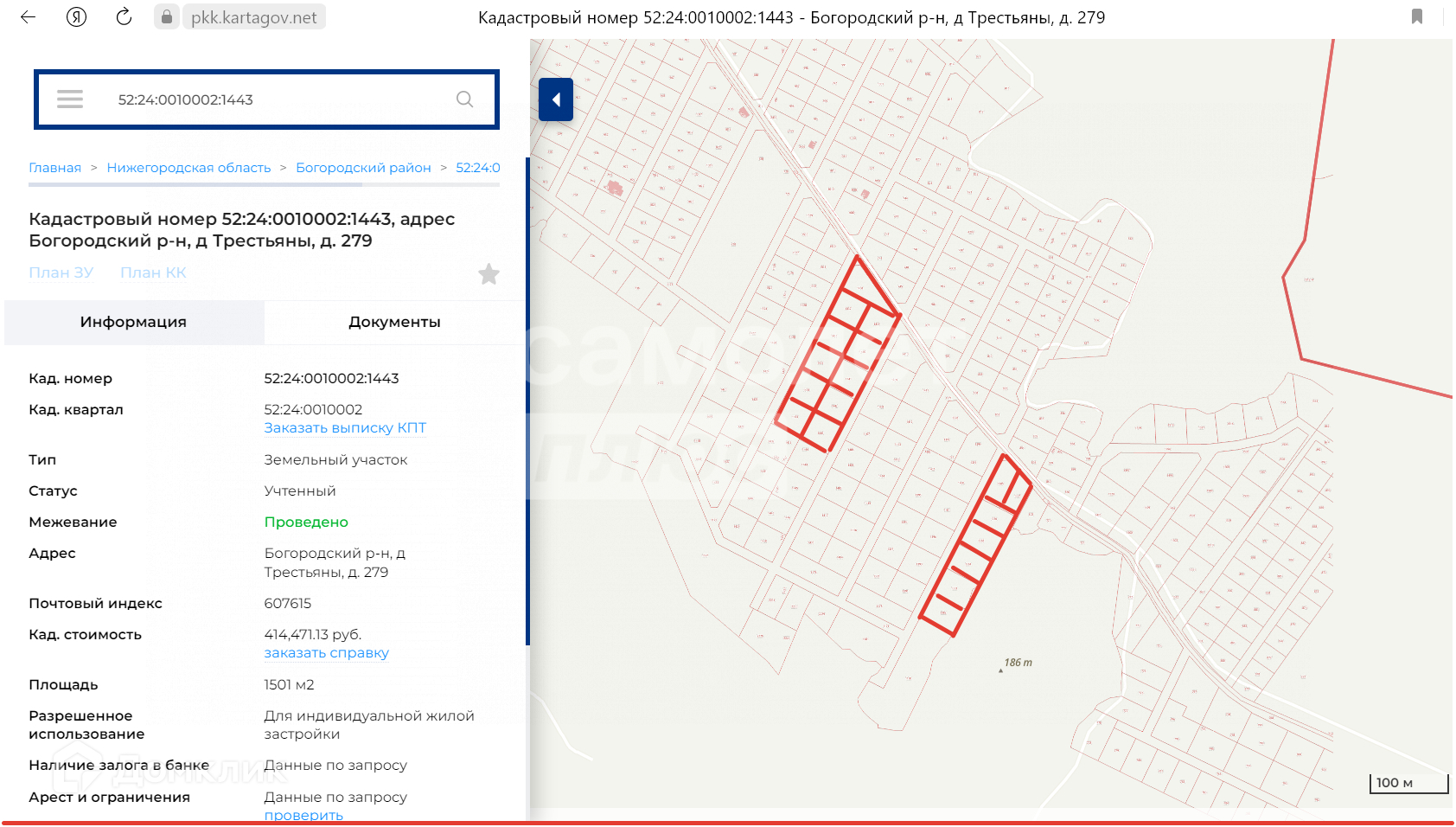Select the cadastral number value 52:24:0010002:1443

pos(331,378)
